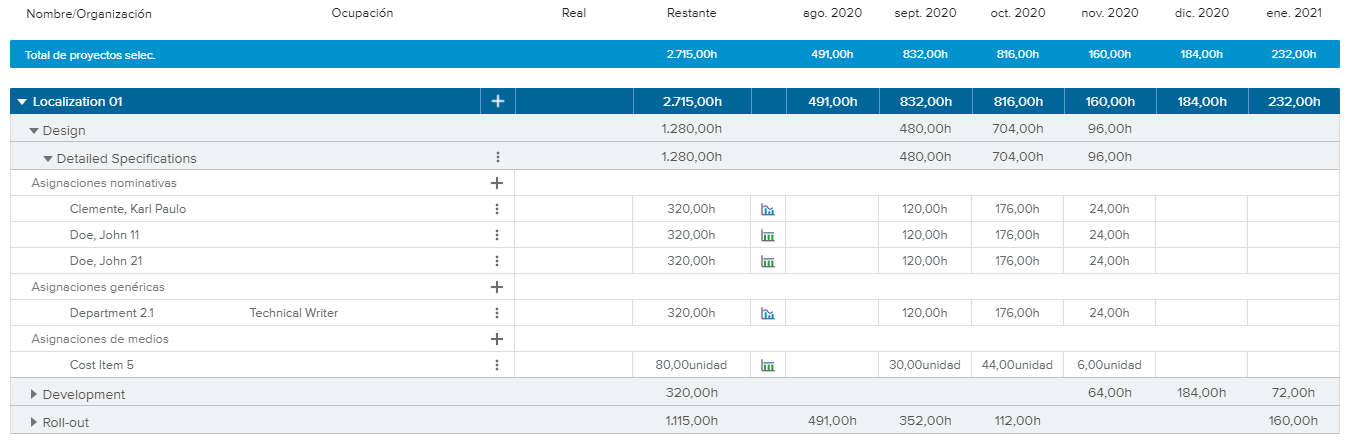Collapse the Localization 01 project

click(x=22, y=102)
